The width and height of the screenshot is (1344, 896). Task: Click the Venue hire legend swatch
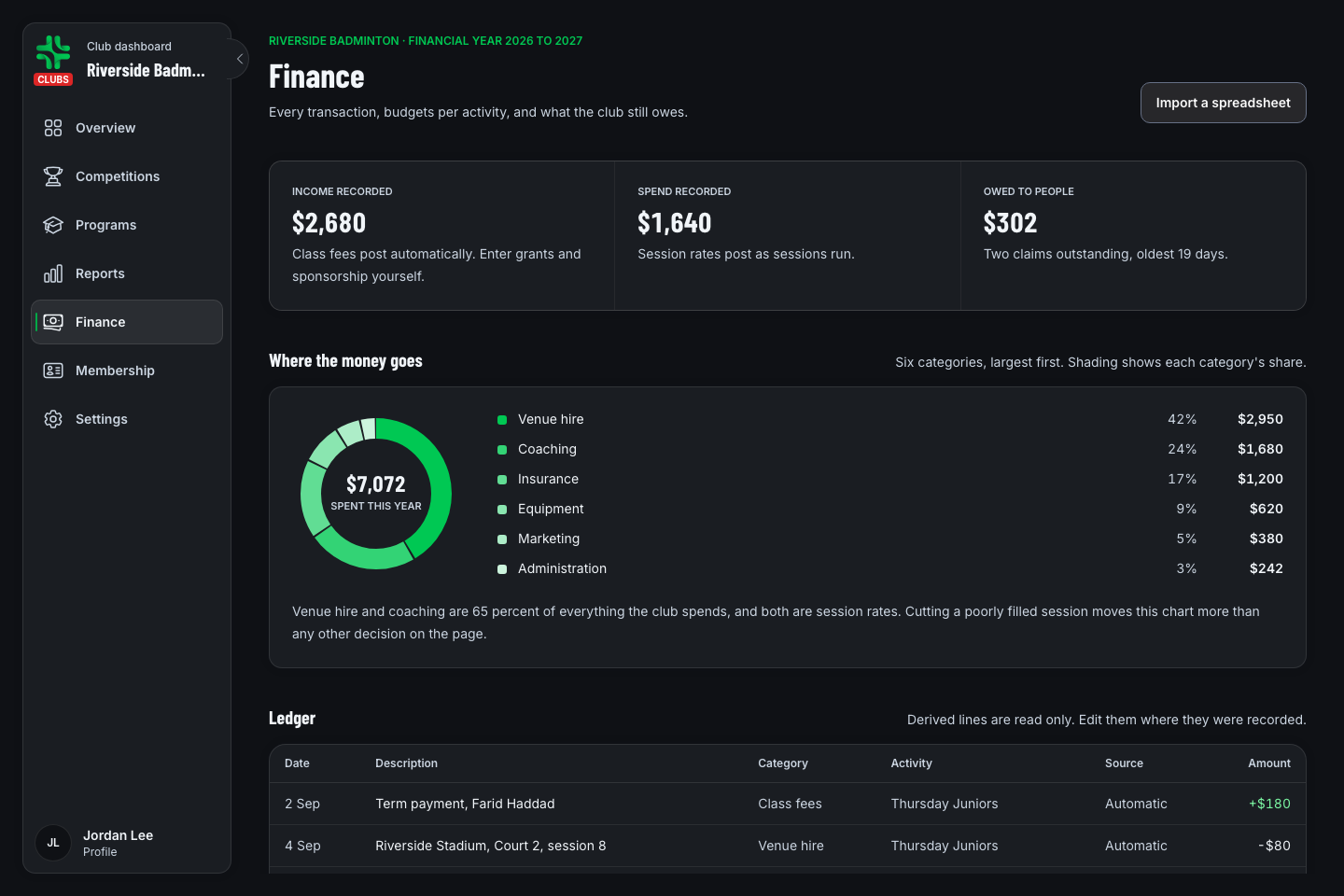(502, 420)
